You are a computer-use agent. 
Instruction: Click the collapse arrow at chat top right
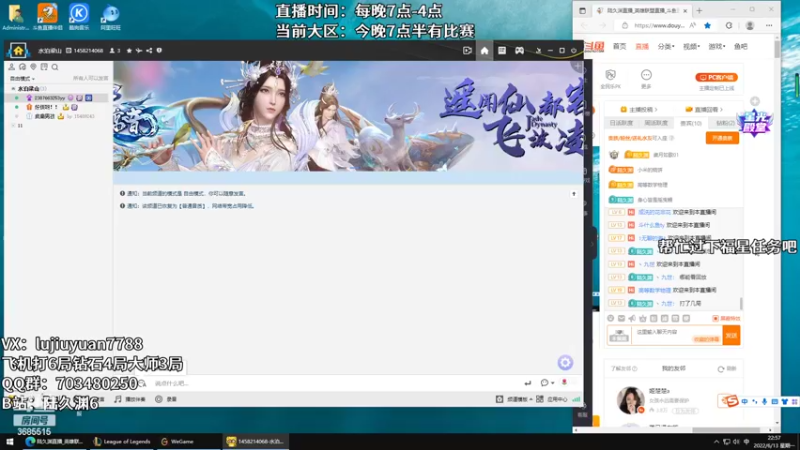tap(574, 194)
